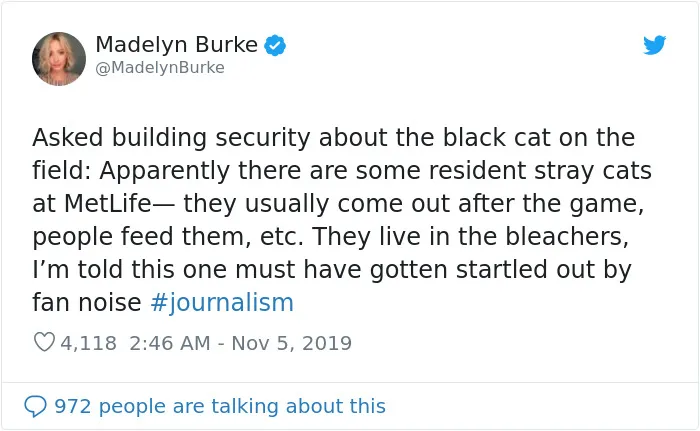Click the speech bubble reply icon
This screenshot has width=700, height=431.
coord(35,406)
